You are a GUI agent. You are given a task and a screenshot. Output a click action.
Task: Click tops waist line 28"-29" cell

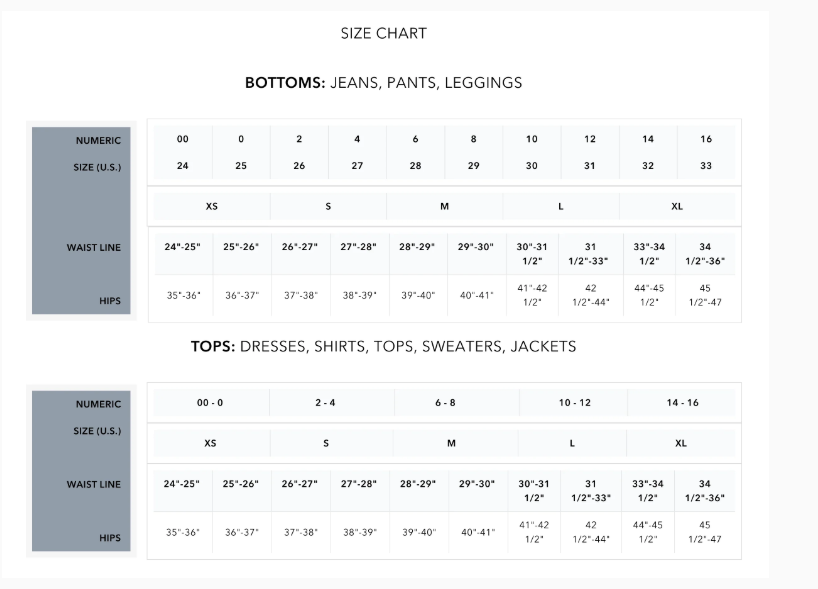[x=418, y=491]
